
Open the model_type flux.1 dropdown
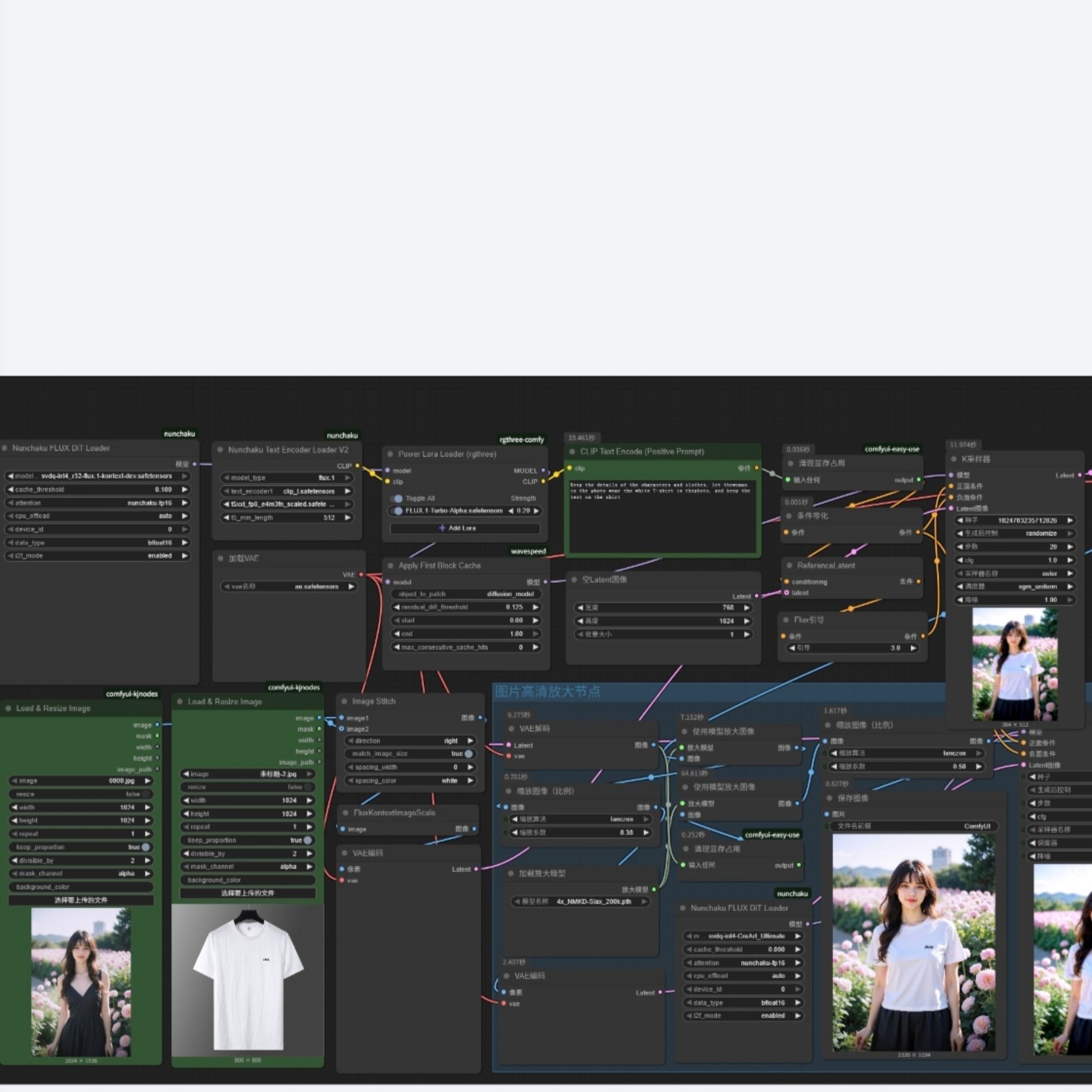point(287,478)
